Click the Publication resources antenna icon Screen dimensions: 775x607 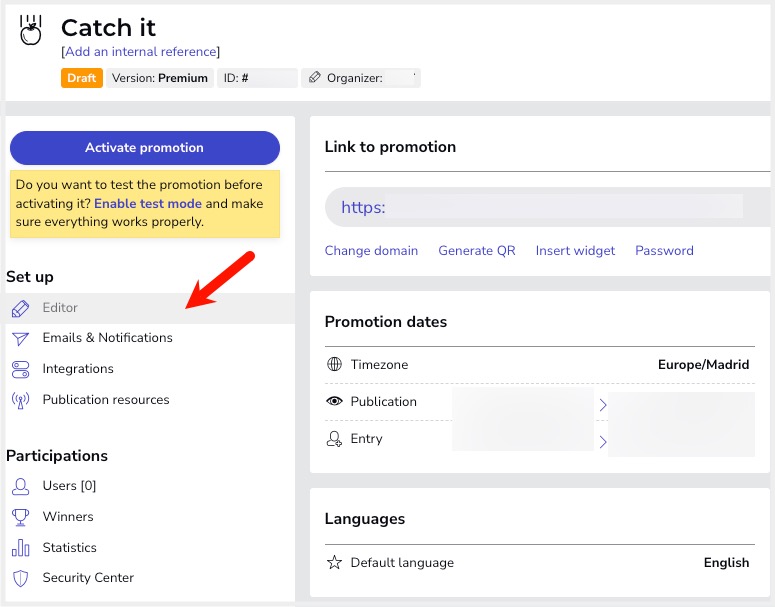point(20,400)
